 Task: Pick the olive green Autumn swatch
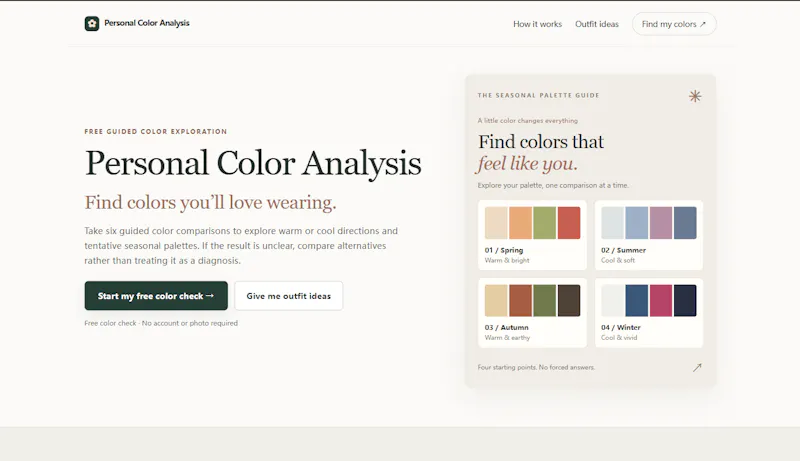point(544,300)
